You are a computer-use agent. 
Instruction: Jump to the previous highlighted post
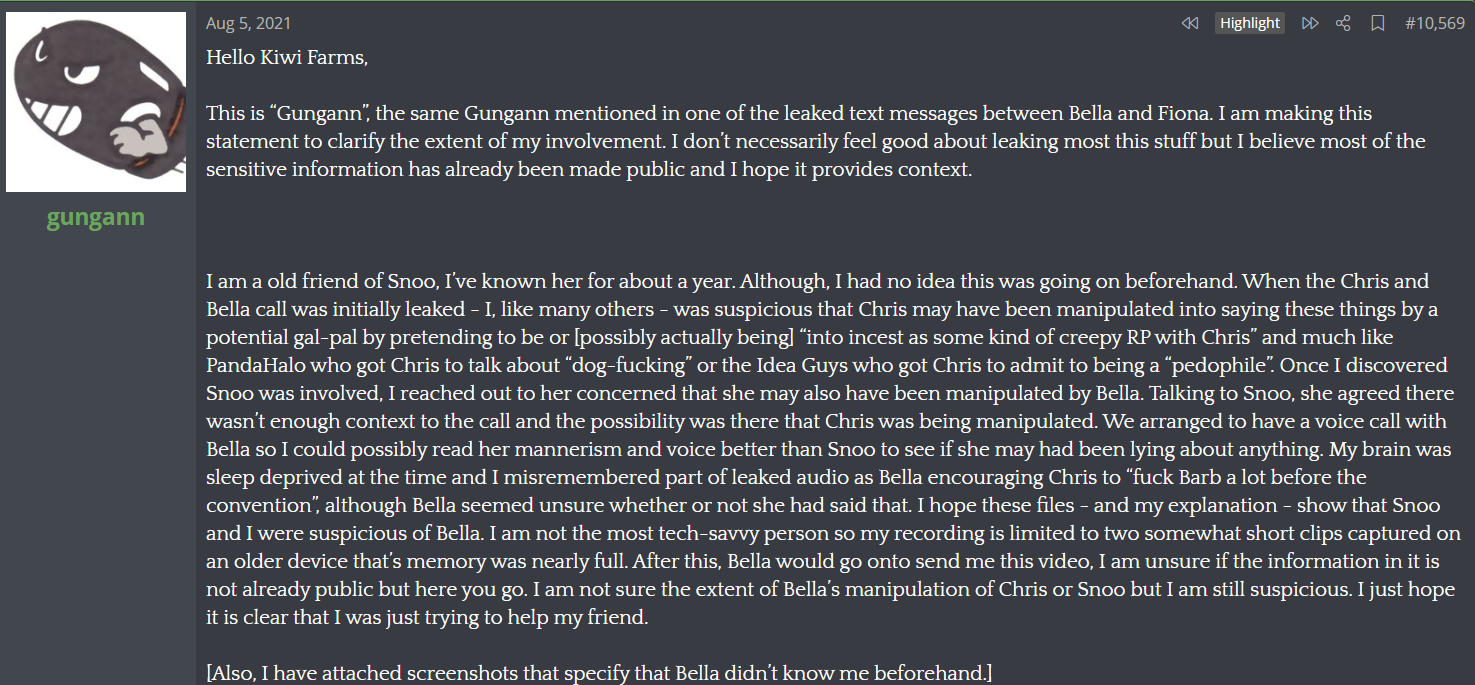click(1190, 23)
